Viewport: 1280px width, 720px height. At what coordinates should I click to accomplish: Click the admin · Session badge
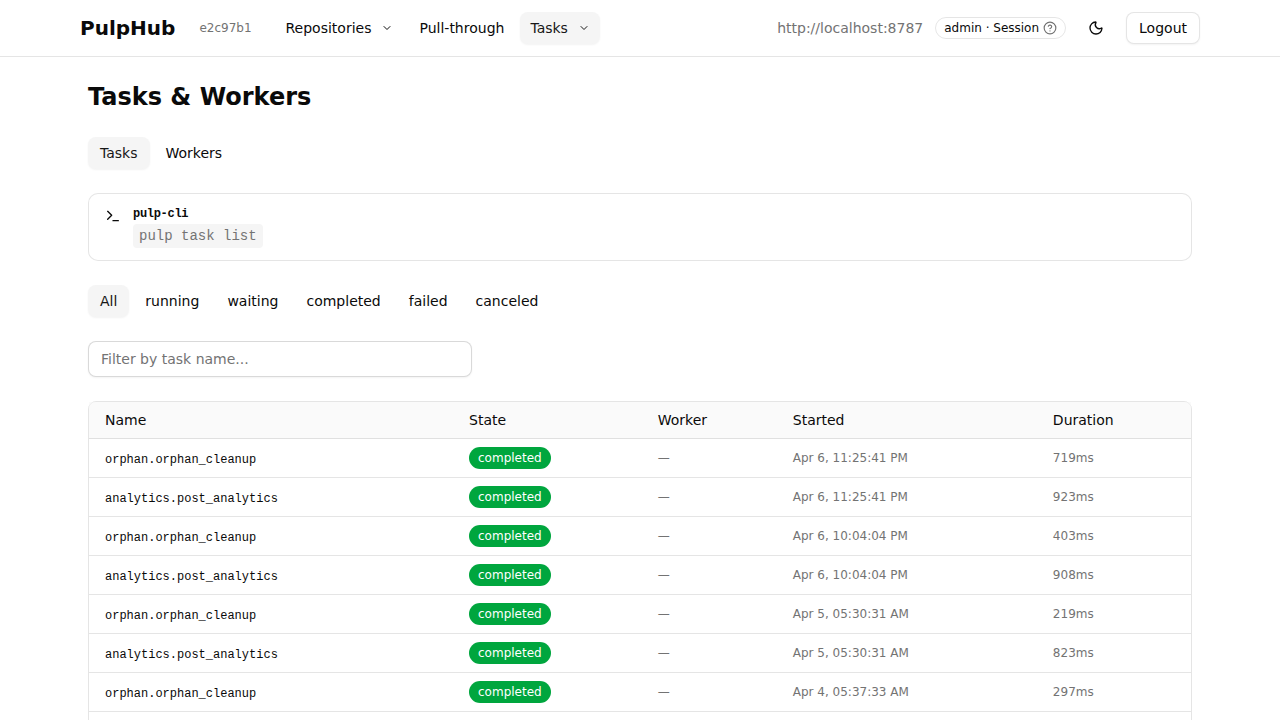(1000, 28)
